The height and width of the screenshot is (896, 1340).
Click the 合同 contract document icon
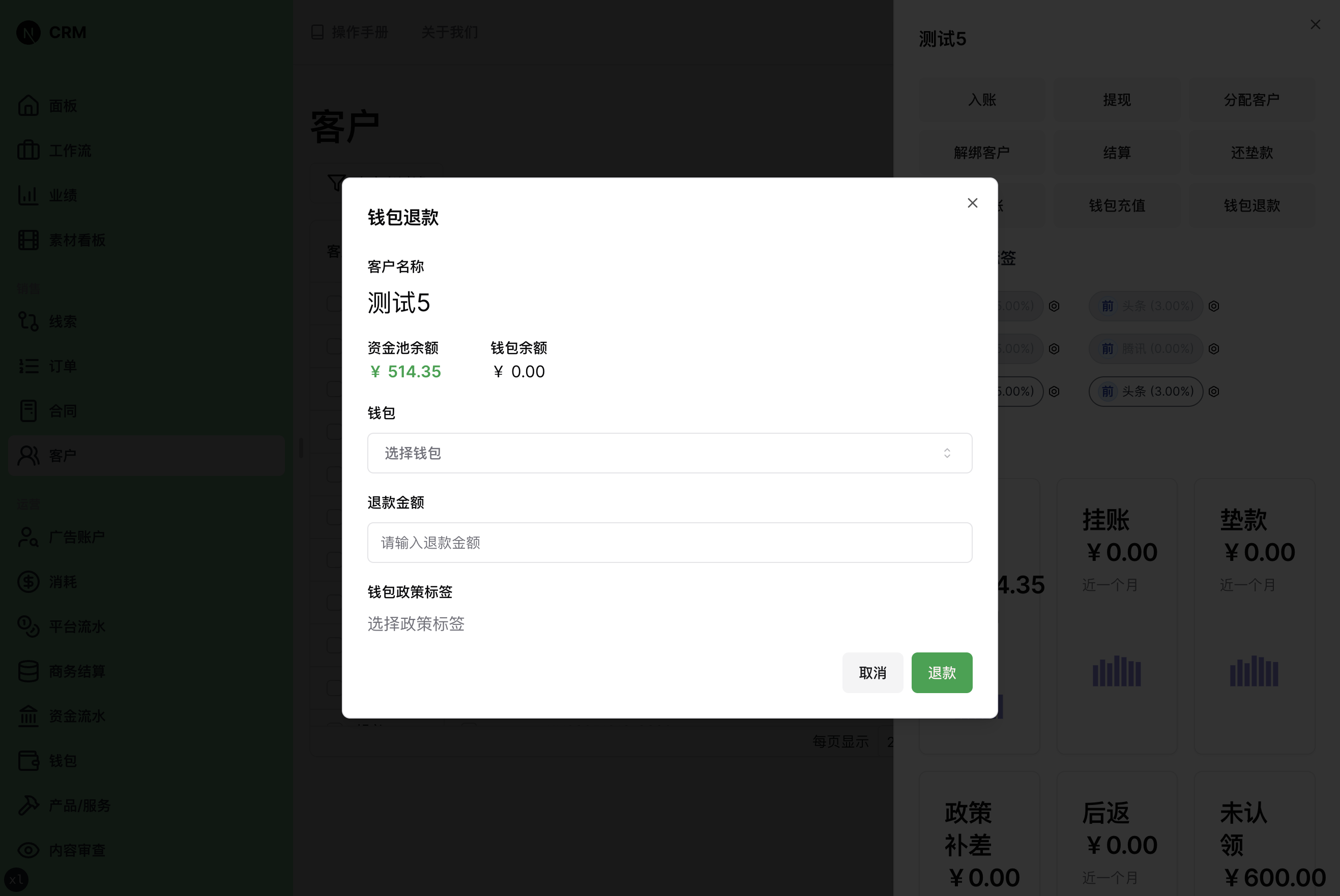28,410
